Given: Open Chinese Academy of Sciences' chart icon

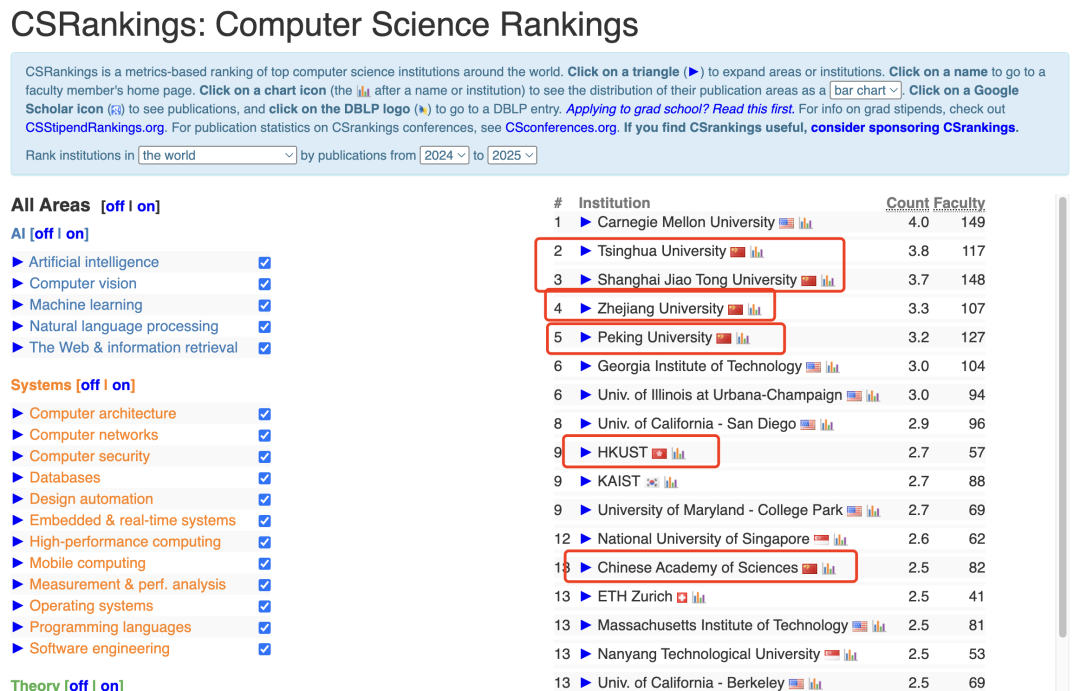Looking at the screenshot, I should (x=829, y=569).
